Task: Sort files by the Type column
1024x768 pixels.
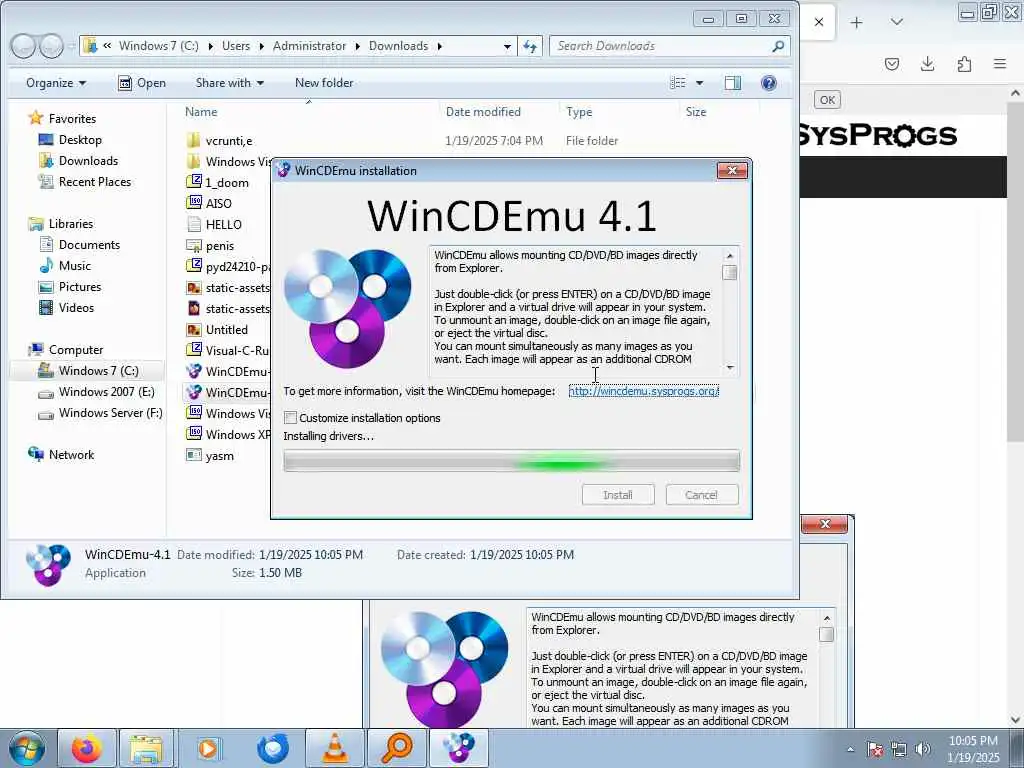Action: [579, 112]
